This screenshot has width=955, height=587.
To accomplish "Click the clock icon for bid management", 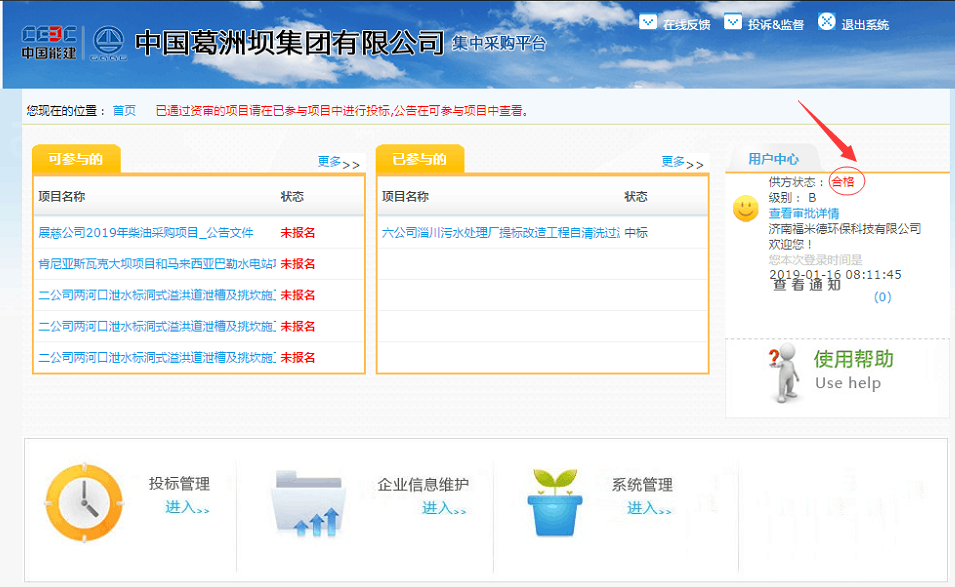I will click(84, 503).
